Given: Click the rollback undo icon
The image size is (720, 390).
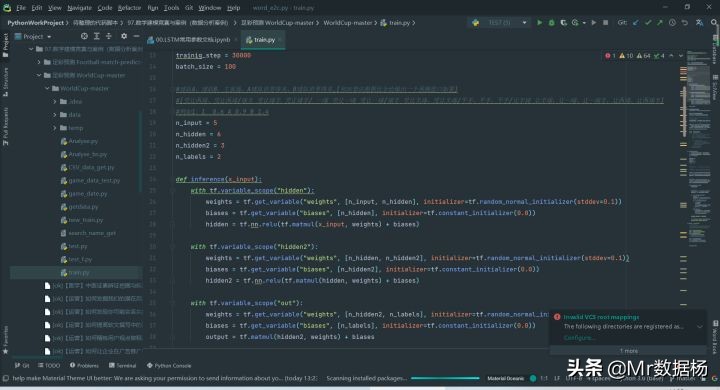Looking at the screenshot, I should (685, 23).
